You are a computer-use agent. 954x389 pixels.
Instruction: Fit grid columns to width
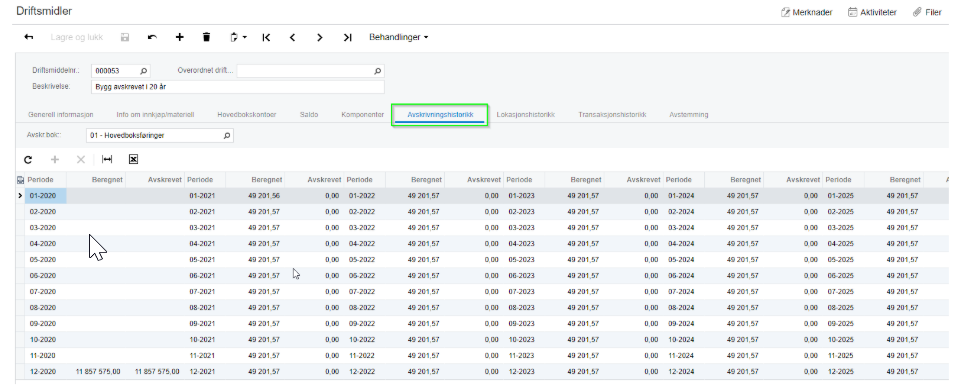pos(107,159)
